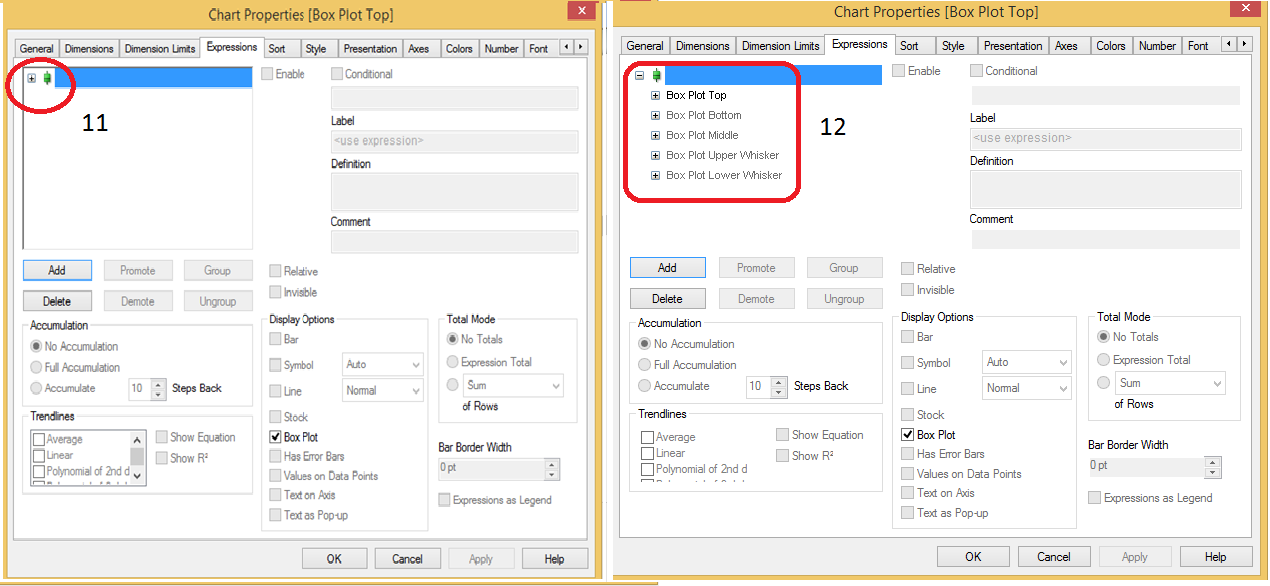Collapse the expression group in right dialog
The image size is (1270, 586).
(640, 75)
